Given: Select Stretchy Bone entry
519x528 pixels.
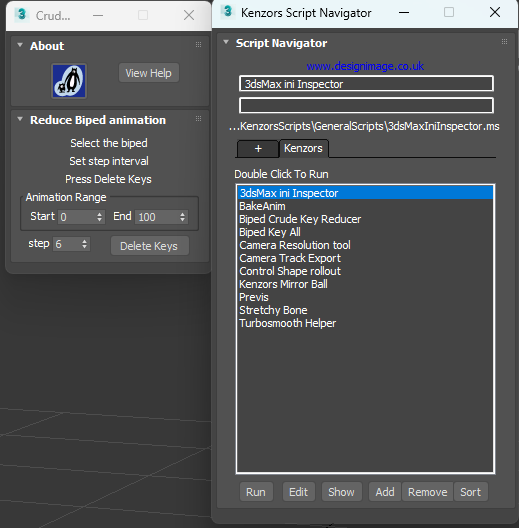Looking at the screenshot, I should (365, 310).
